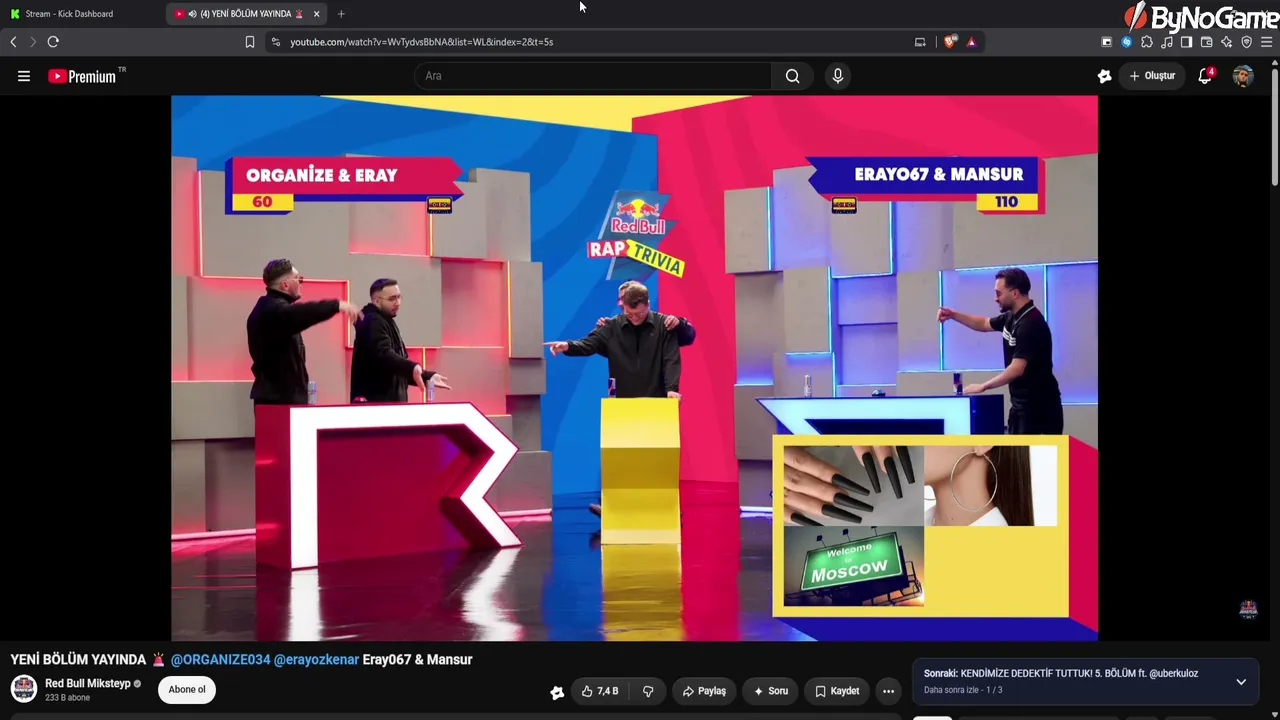
Task: Open the Leo AI sparkle icon
Action: 1226,42
